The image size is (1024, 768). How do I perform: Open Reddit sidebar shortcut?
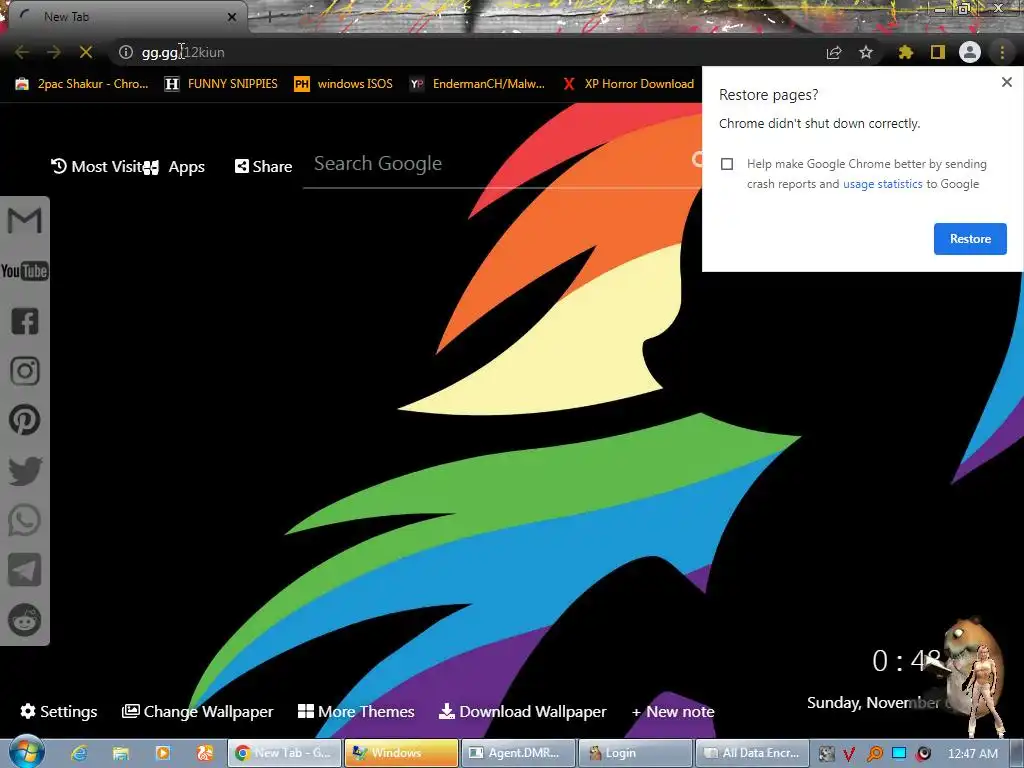25,620
